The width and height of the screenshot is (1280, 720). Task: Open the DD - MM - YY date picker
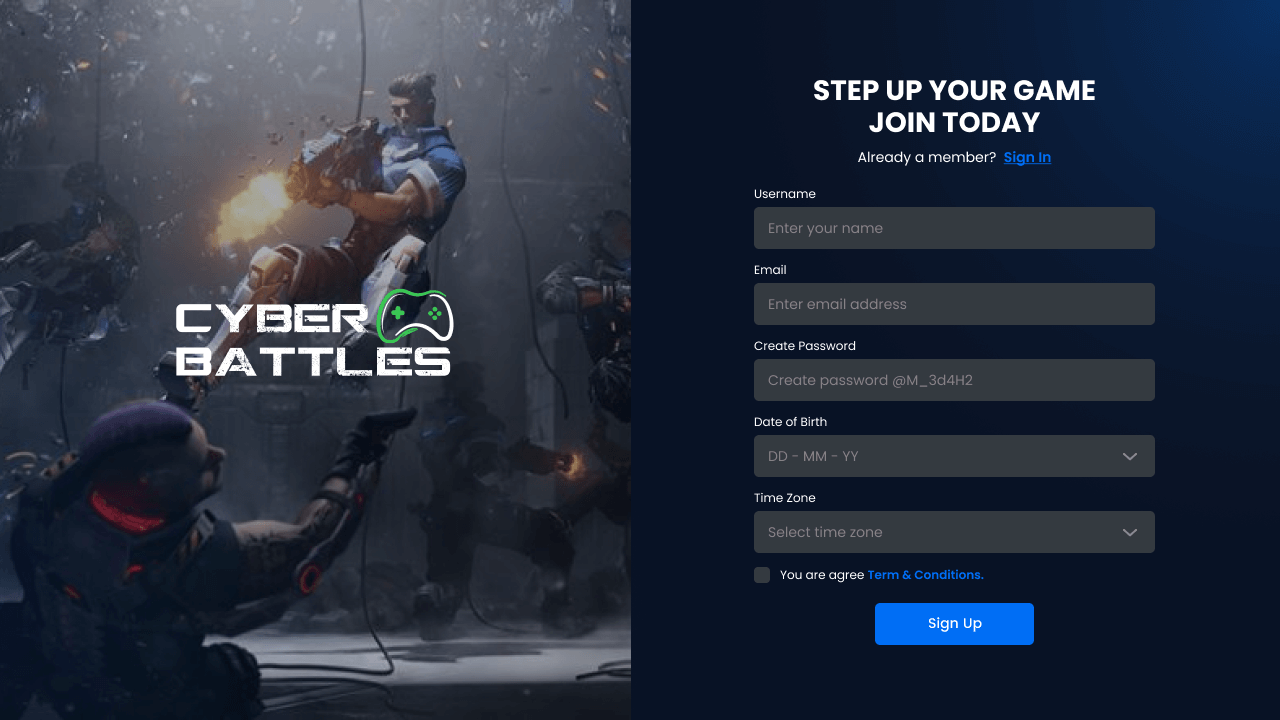pos(954,456)
